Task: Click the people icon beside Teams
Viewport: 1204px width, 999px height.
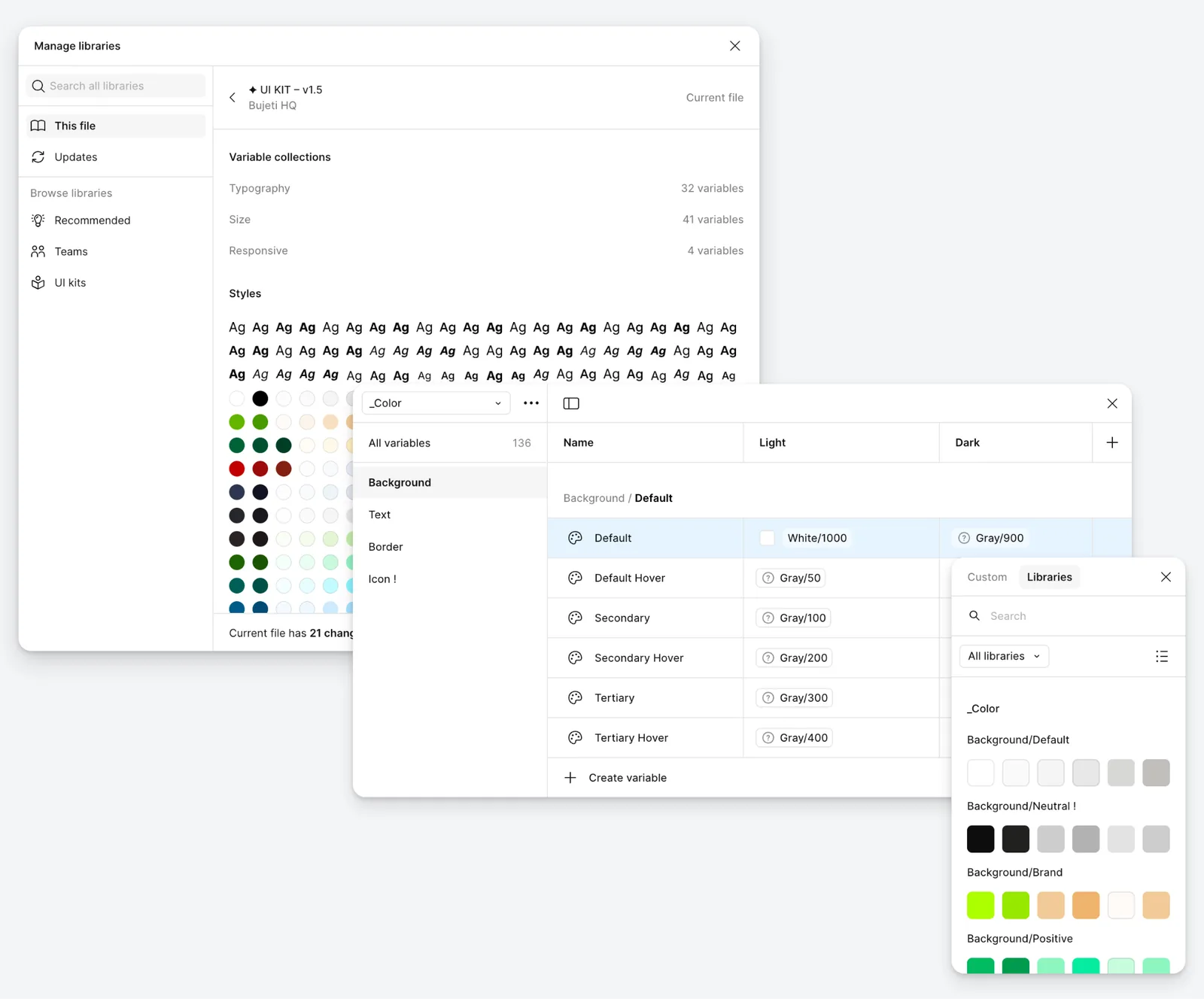Action: (x=38, y=251)
